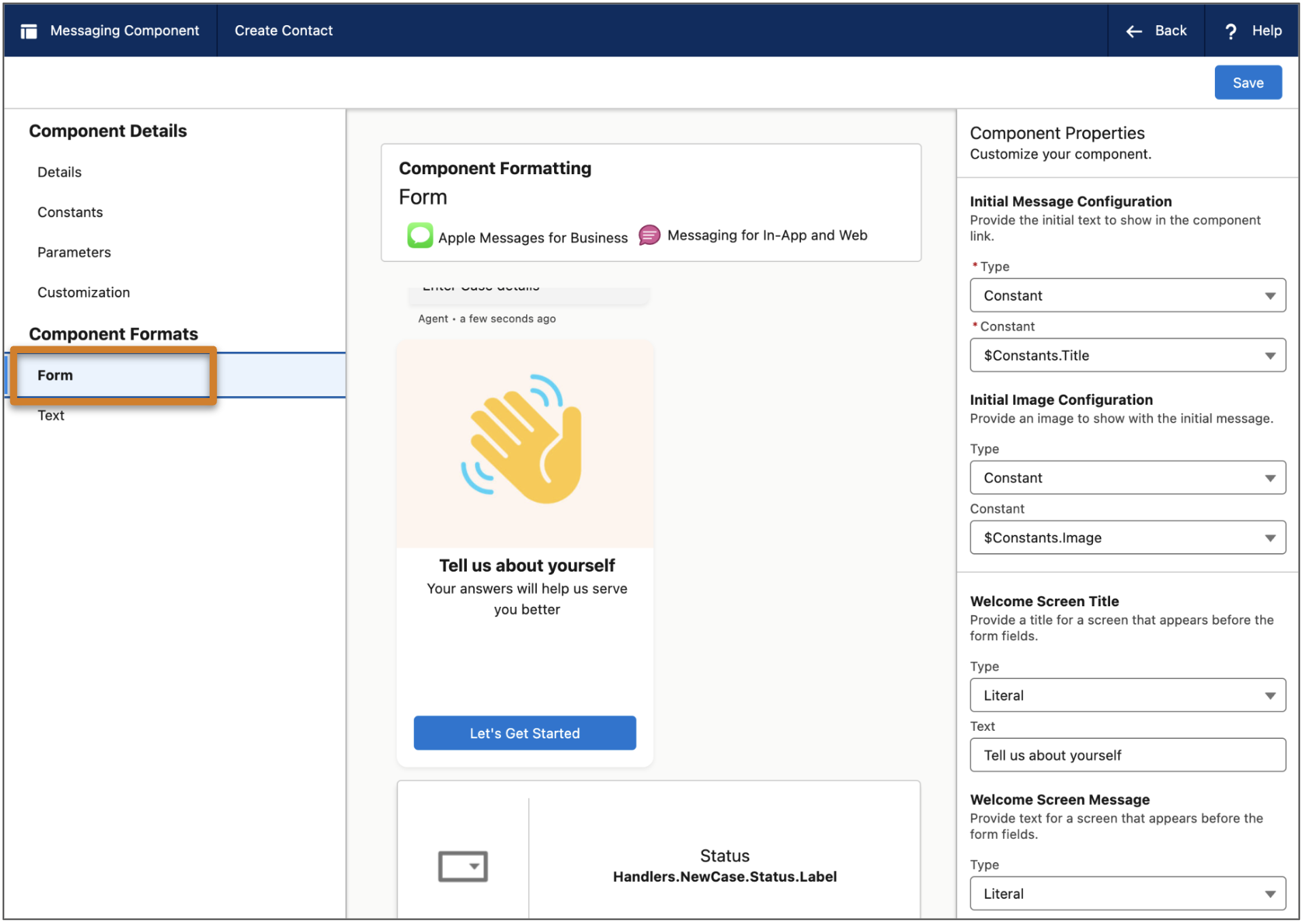Select the Status picklist field icon
Image resolution: width=1304 pixels, height=924 pixels.
coord(462,866)
